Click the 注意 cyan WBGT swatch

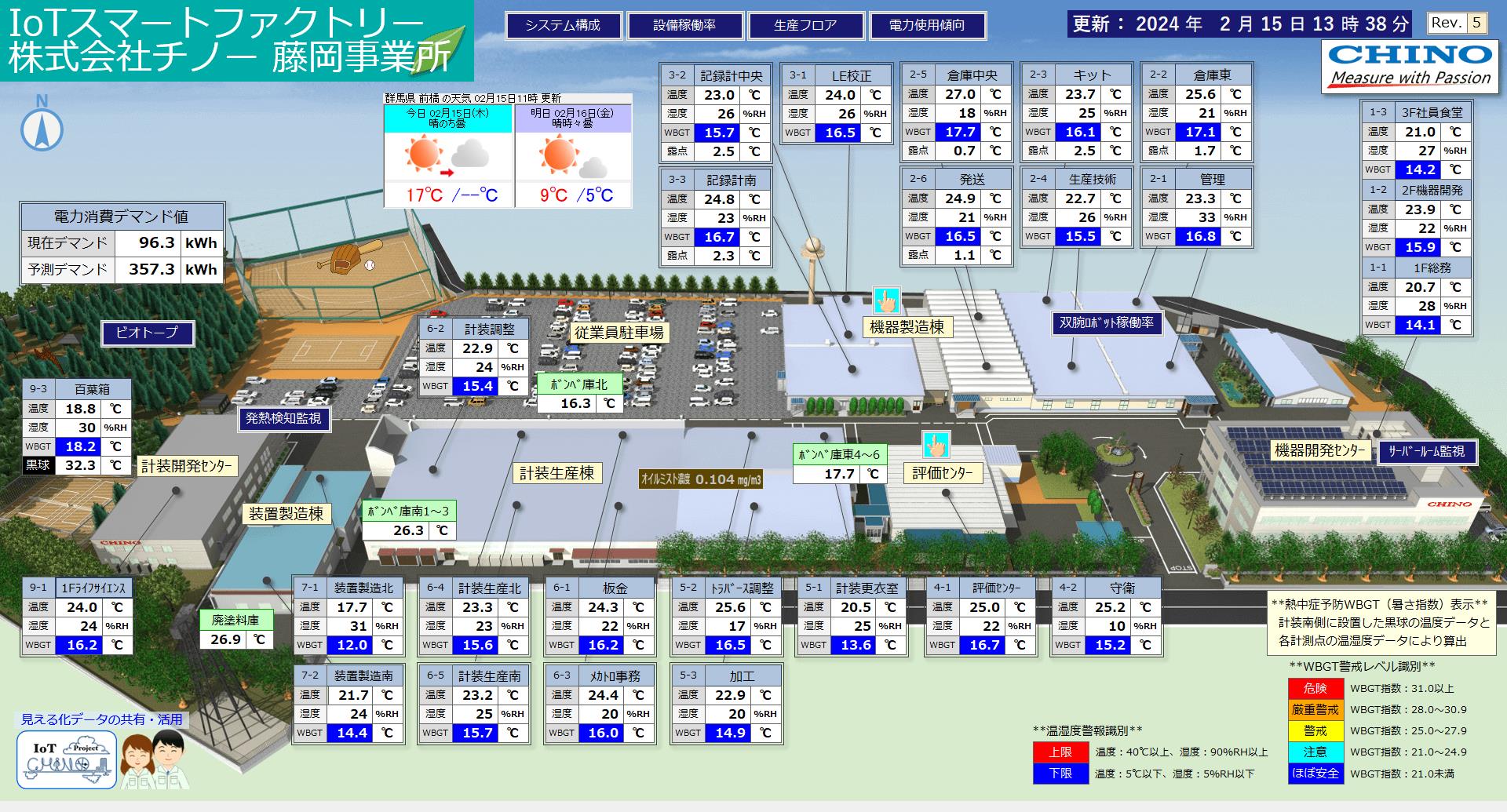tap(1315, 752)
